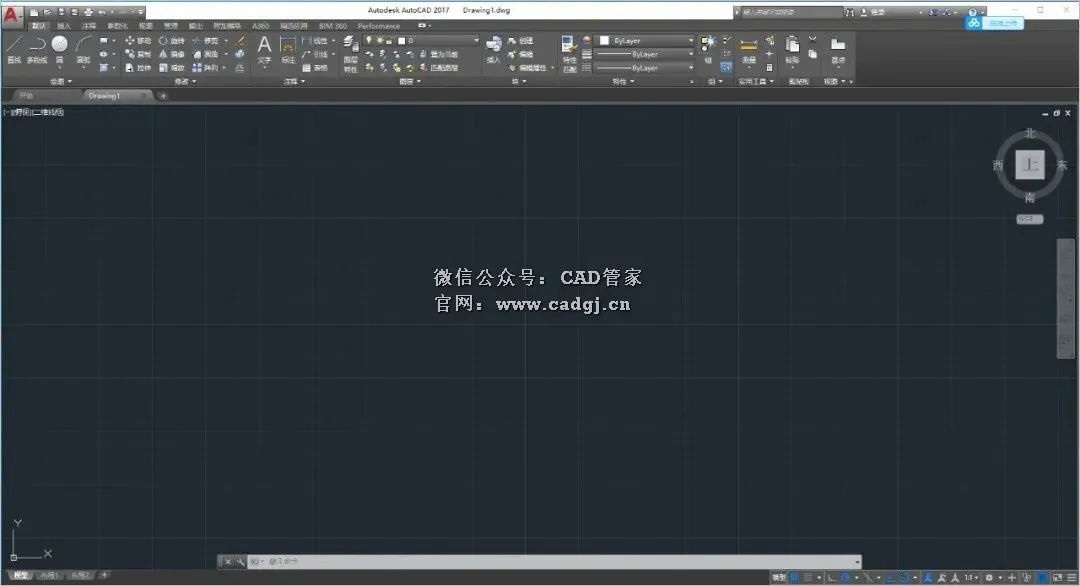Click the Trim (修剪) tool
This screenshot has width=1080, height=586.
(x=206, y=41)
